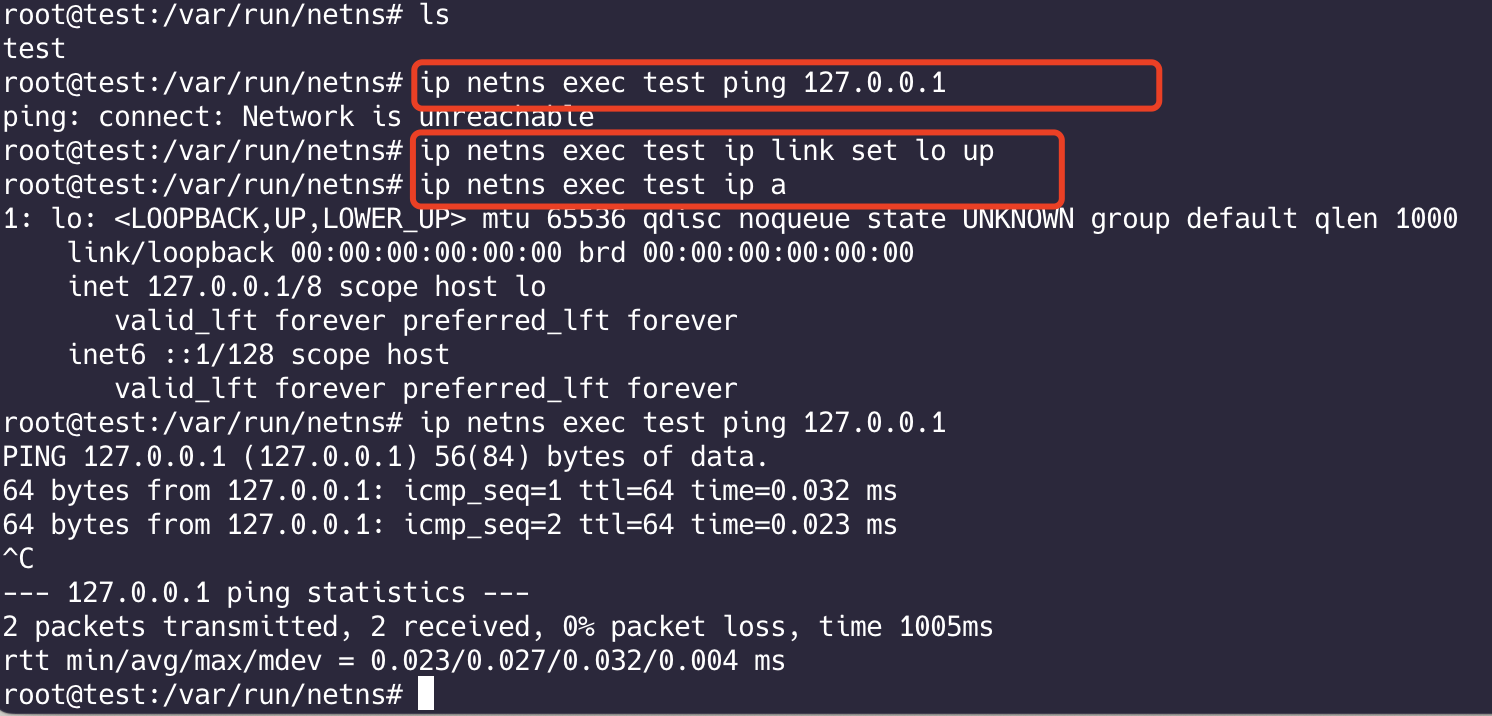Click the '127.0.0.1 ping statistics' header line
The width and height of the screenshot is (1492, 716).
tap(265, 593)
